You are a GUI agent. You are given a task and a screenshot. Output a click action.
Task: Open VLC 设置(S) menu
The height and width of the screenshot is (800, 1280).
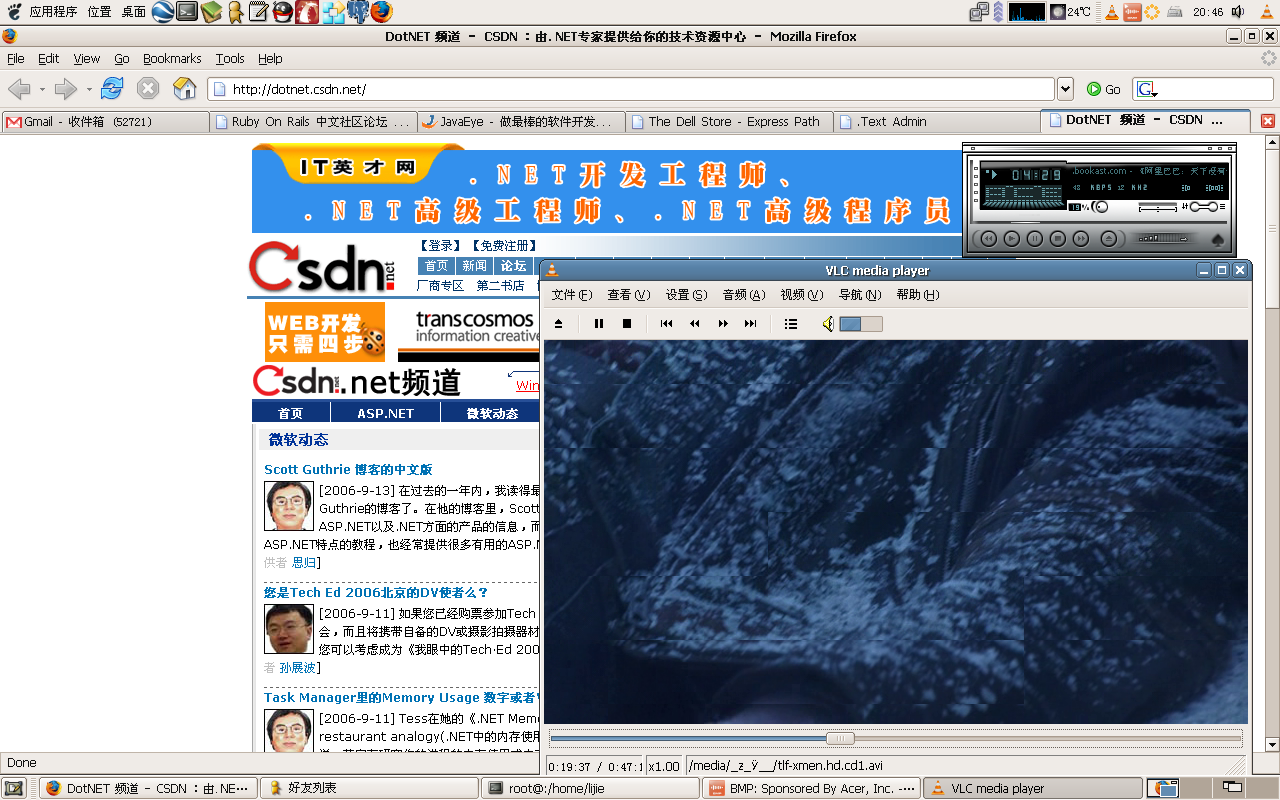pos(687,295)
